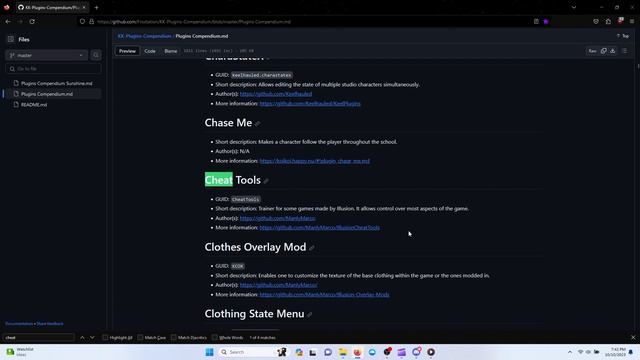Show hidden system tray icons
The width and height of the screenshot is (640, 360).
pyautogui.click(x=569, y=352)
